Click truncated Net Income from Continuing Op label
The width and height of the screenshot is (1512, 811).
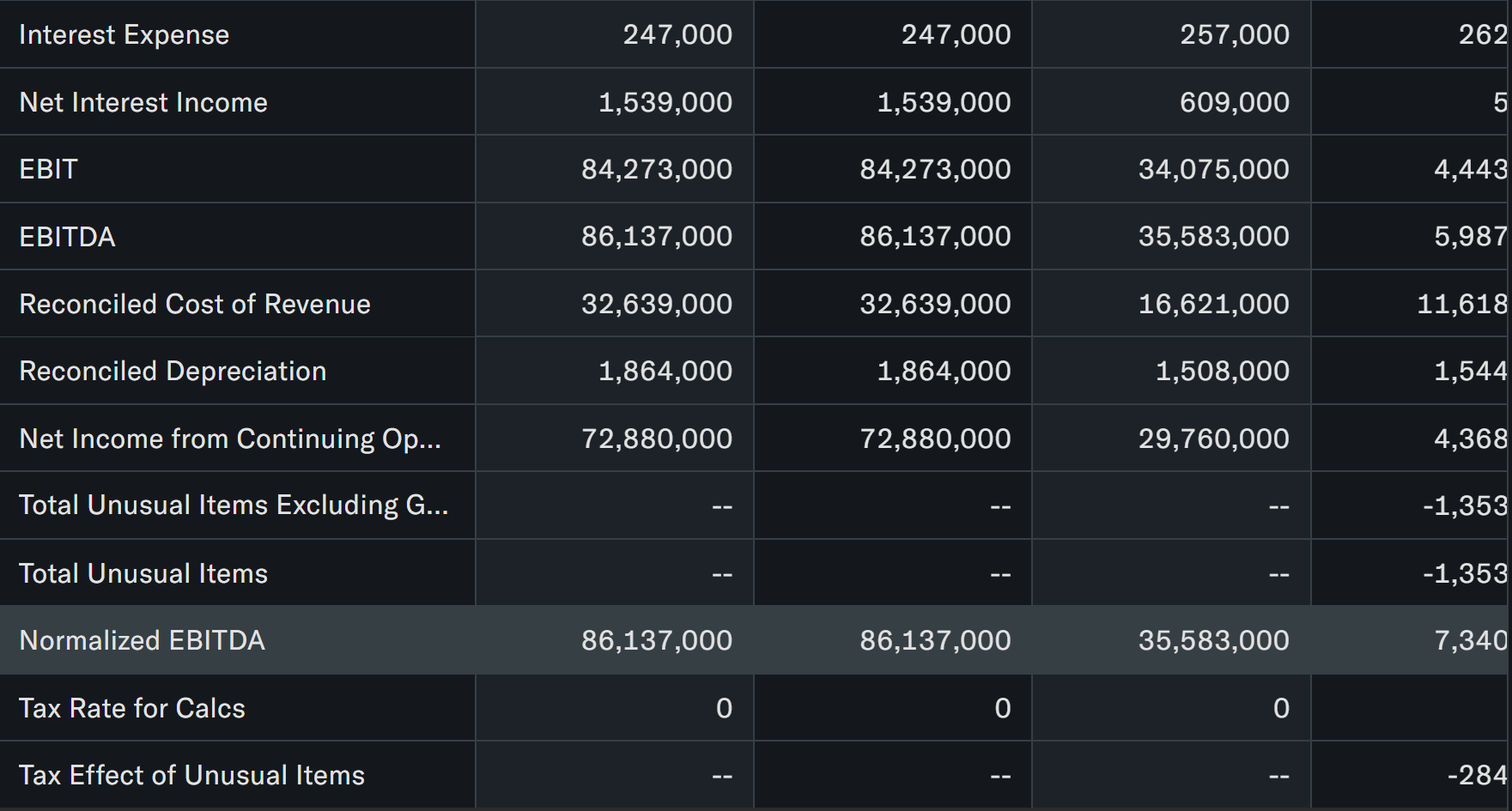tap(230, 439)
